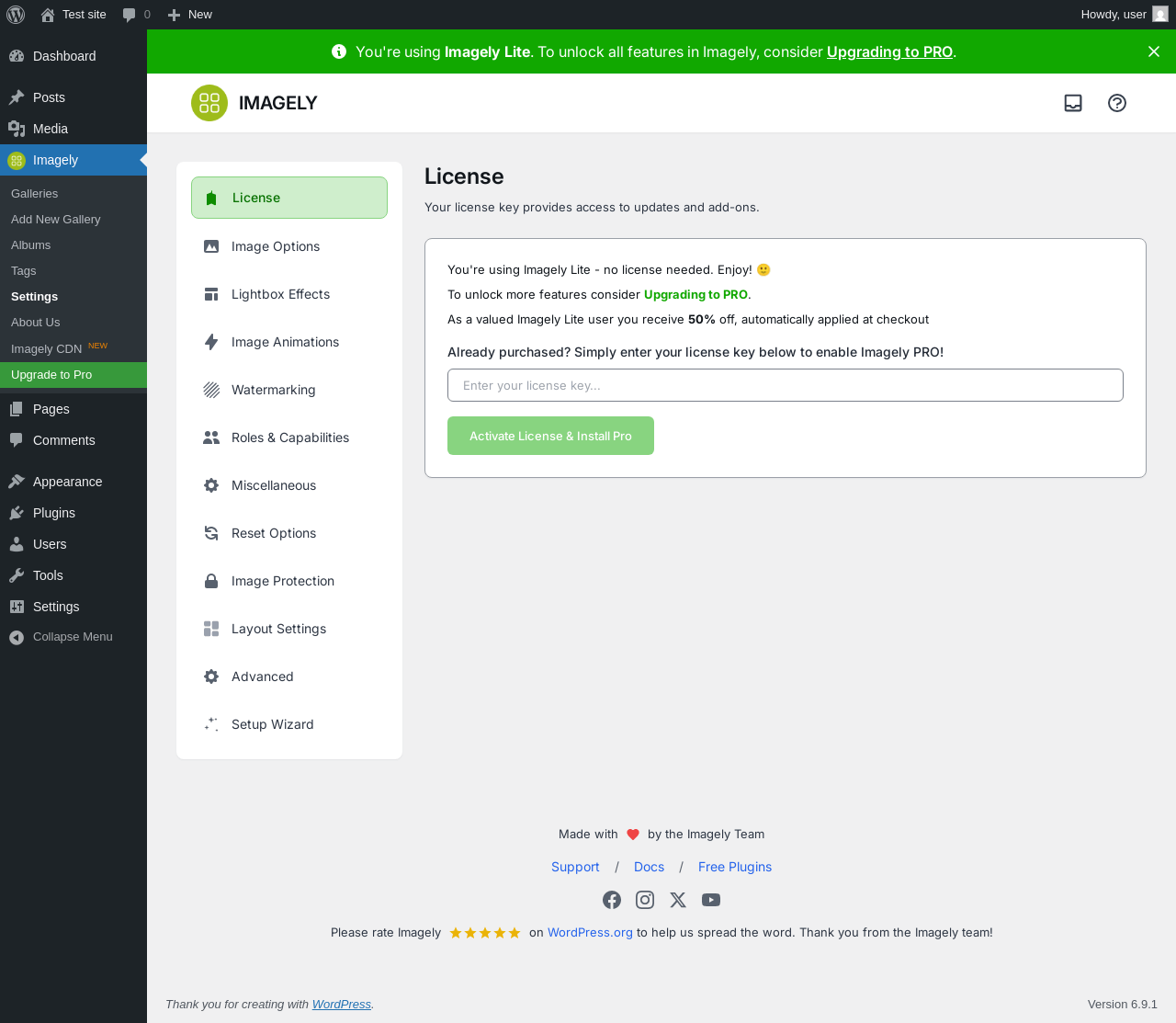Image resolution: width=1176 pixels, height=1023 pixels.
Task: Click the WordPress.org rating link
Action: click(x=590, y=932)
